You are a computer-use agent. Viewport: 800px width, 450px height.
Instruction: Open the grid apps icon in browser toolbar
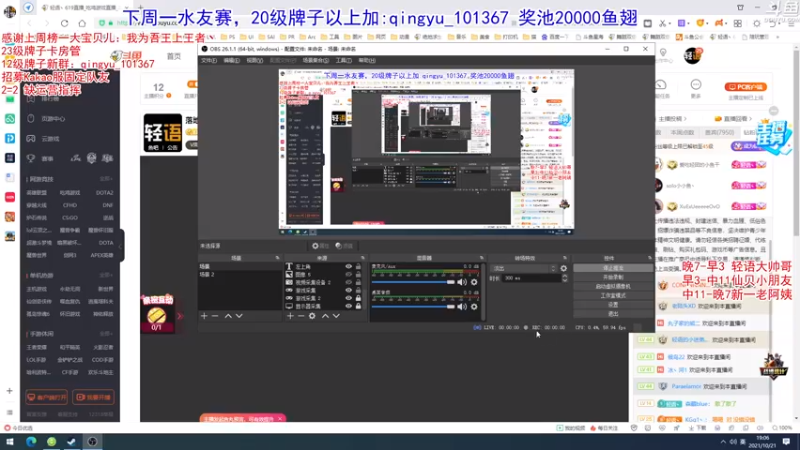(738, 23)
